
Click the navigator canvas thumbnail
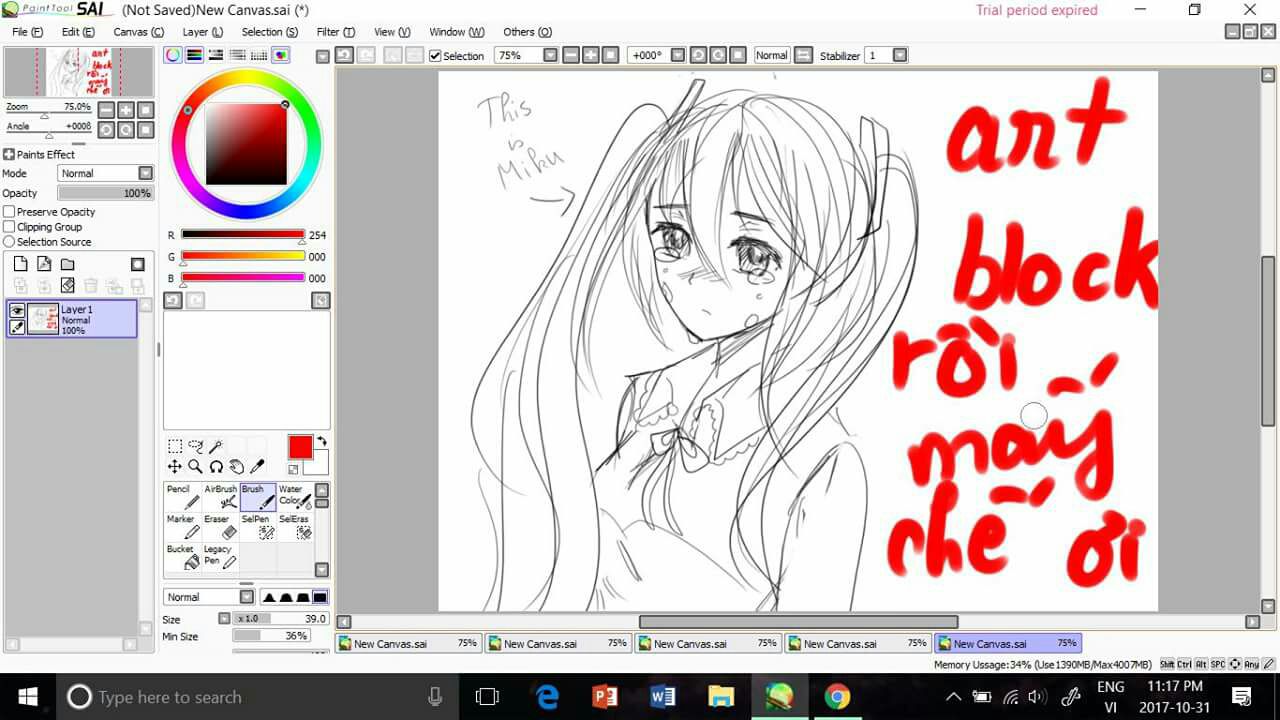pyautogui.click(x=79, y=72)
